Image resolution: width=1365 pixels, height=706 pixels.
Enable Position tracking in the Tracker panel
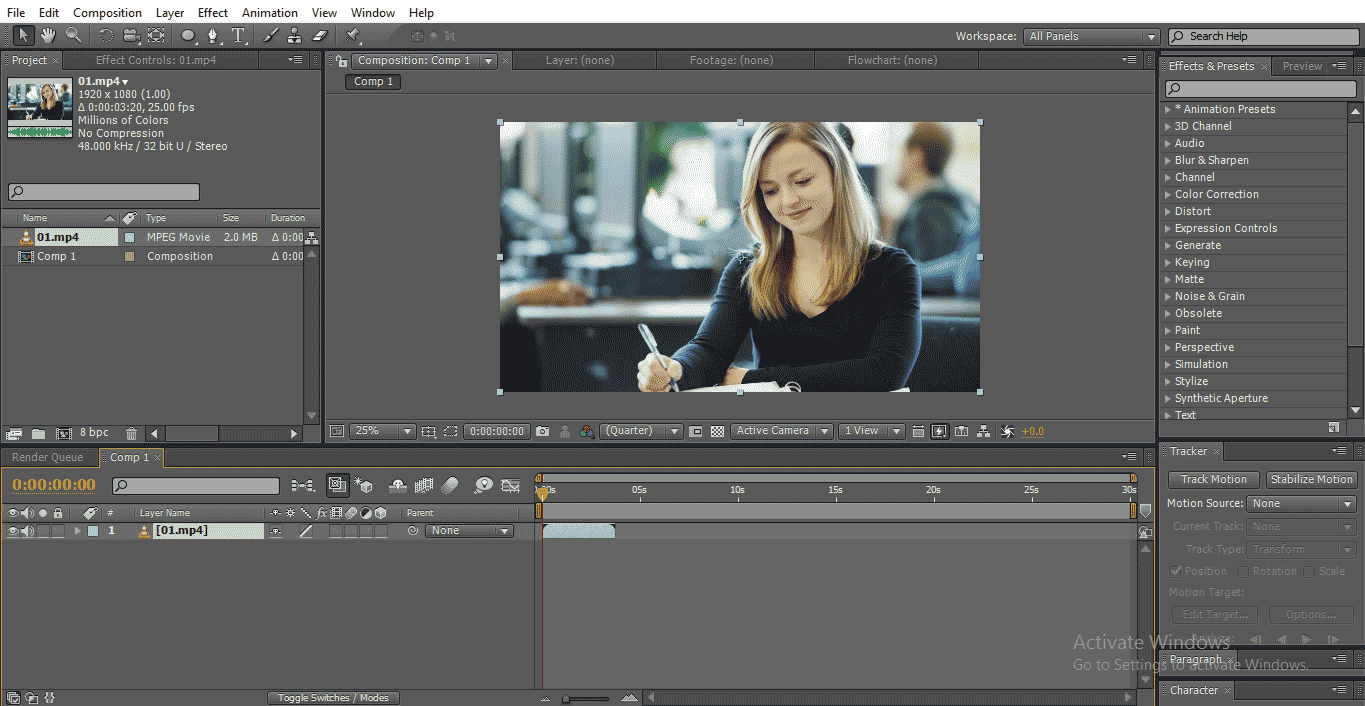tap(1176, 570)
